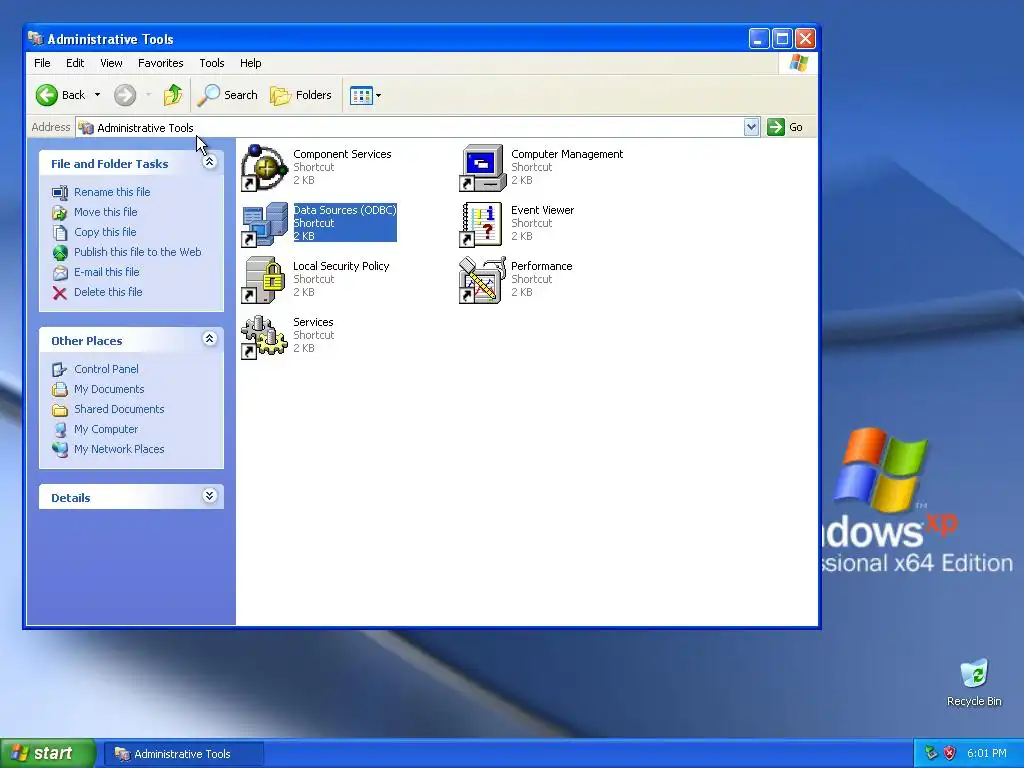This screenshot has height=768, width=1024.
Task: Open the Help menu
Action: [250, 63]
